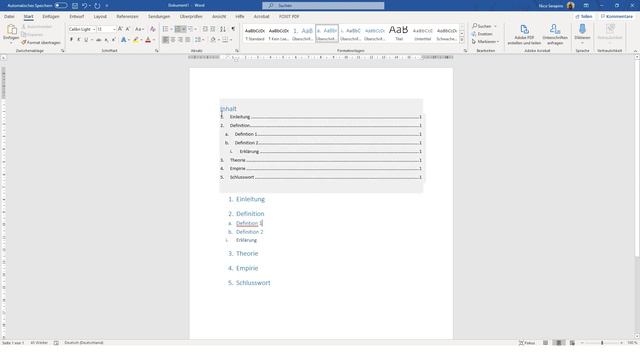Underline the selected text
Screen dimensions: 640x360
point(86,40)
